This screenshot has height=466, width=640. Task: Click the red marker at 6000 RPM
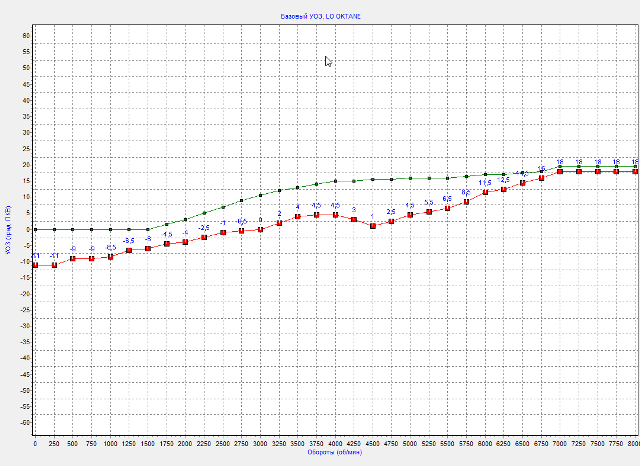coord(486,192)
